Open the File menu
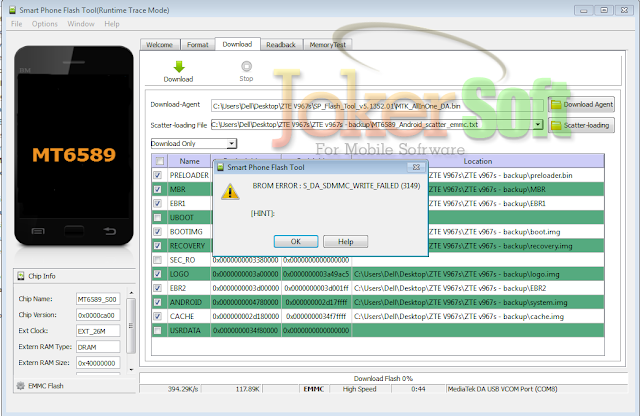This screenshot has height=416, width=640. [x=16, y=24]
